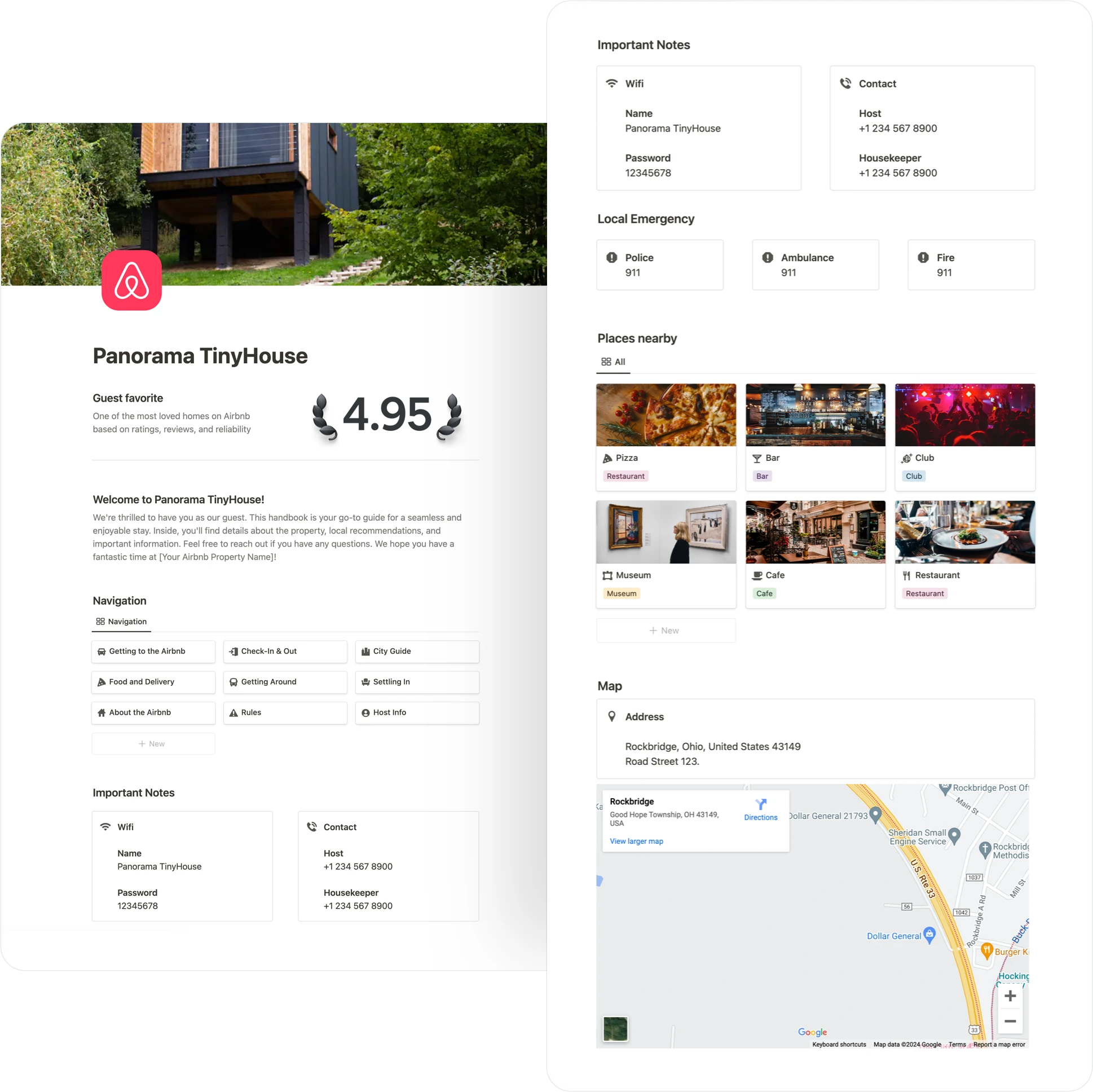Click the Contact phone icon
This screenshot has height=1092, width=1093.
[x=844, y=83]
